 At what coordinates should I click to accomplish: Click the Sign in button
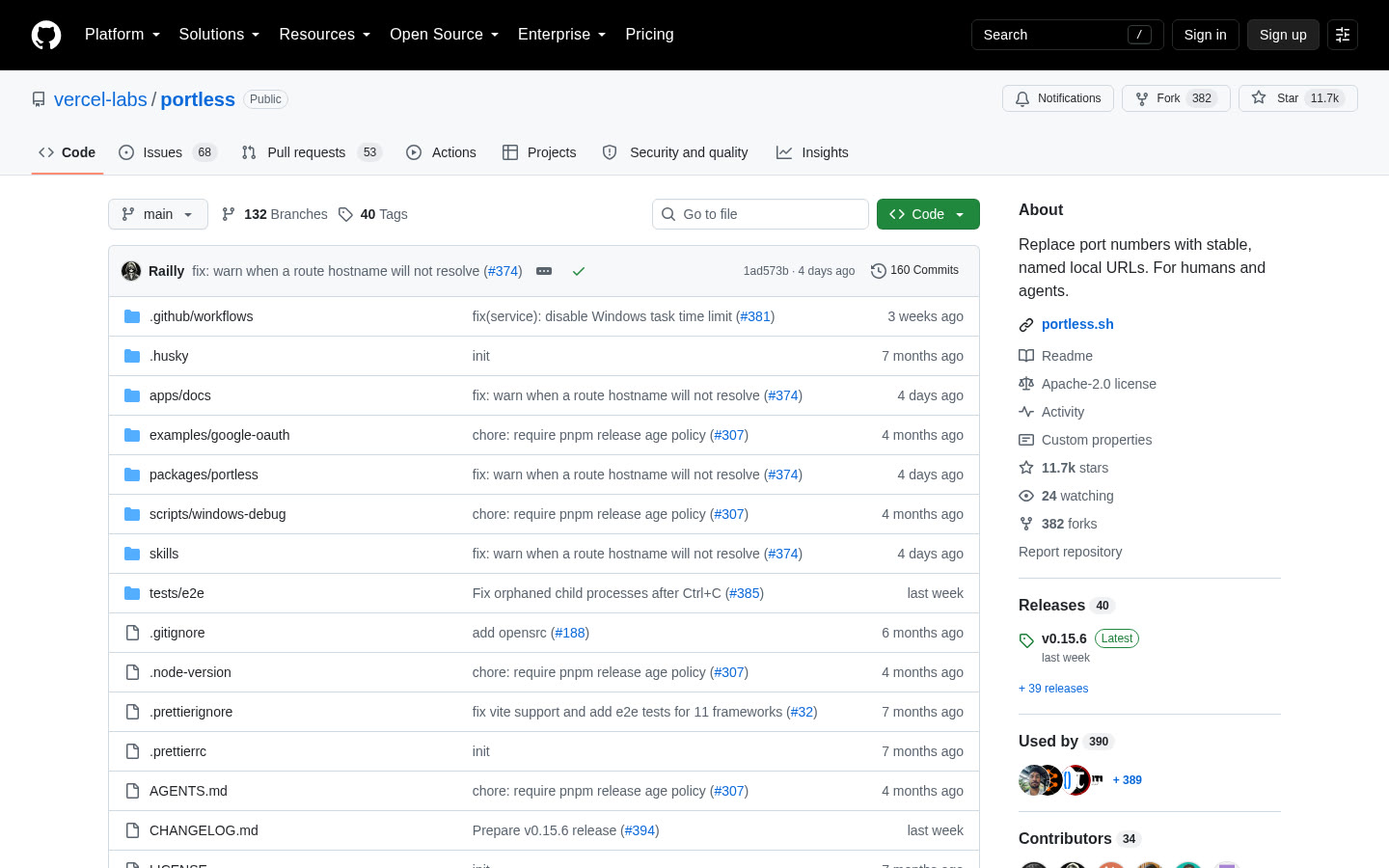(1206, 35)
